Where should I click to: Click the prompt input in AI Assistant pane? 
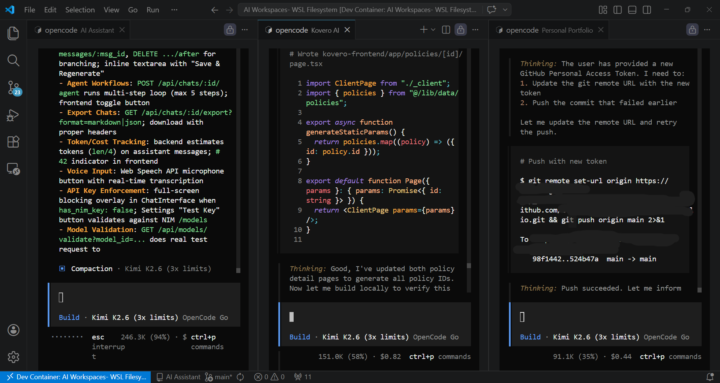click(x=144, y=298)
